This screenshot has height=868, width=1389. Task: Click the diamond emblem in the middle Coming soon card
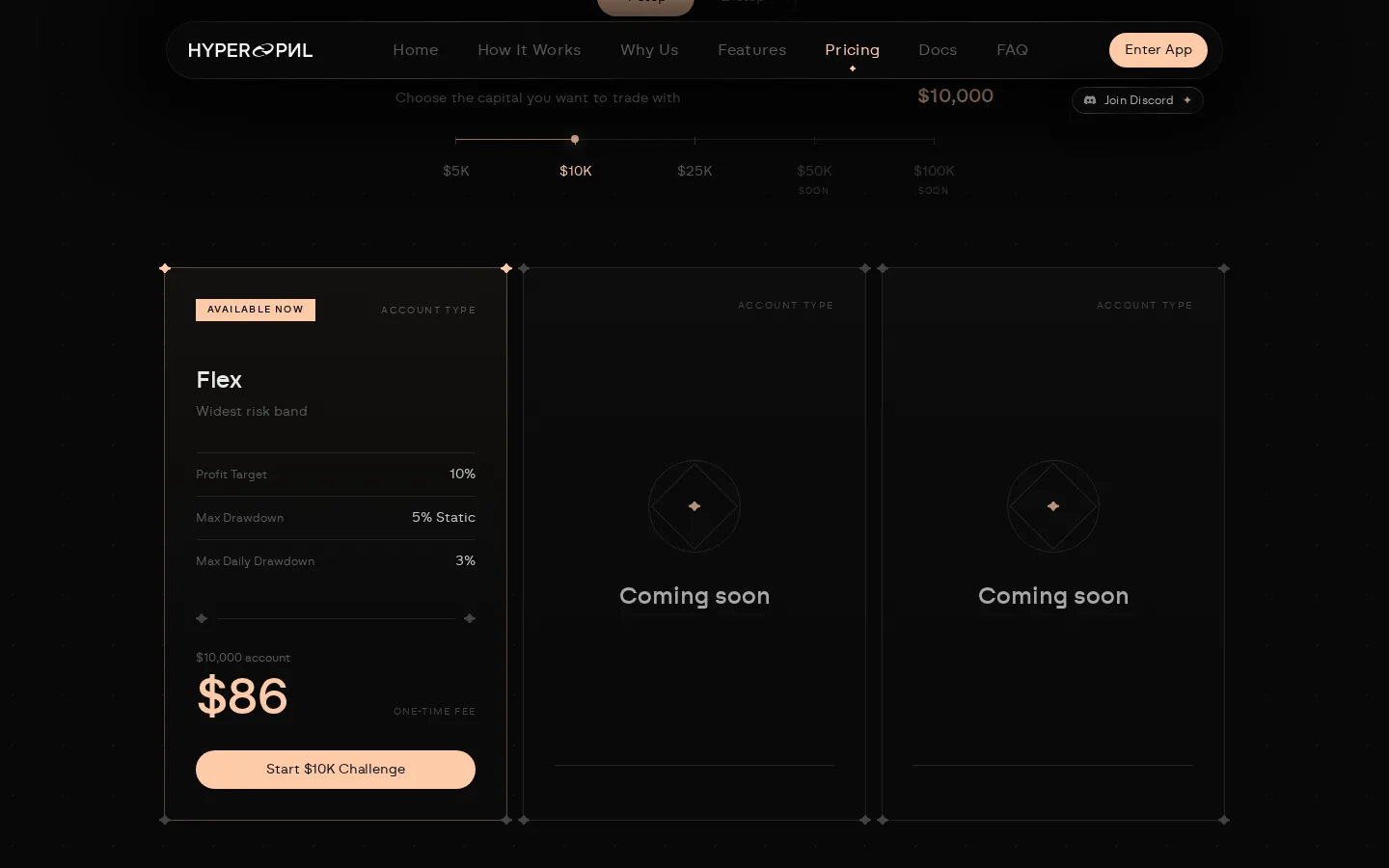[x=694, y=506]
